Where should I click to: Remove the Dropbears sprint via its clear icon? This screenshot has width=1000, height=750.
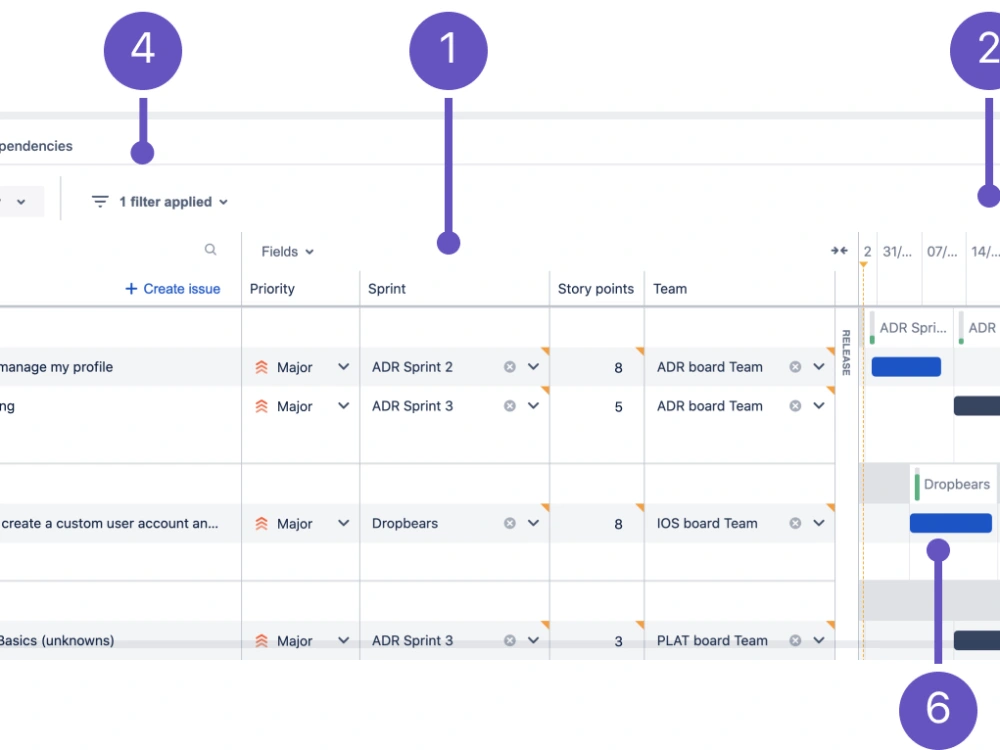click(x=508, y=523)
